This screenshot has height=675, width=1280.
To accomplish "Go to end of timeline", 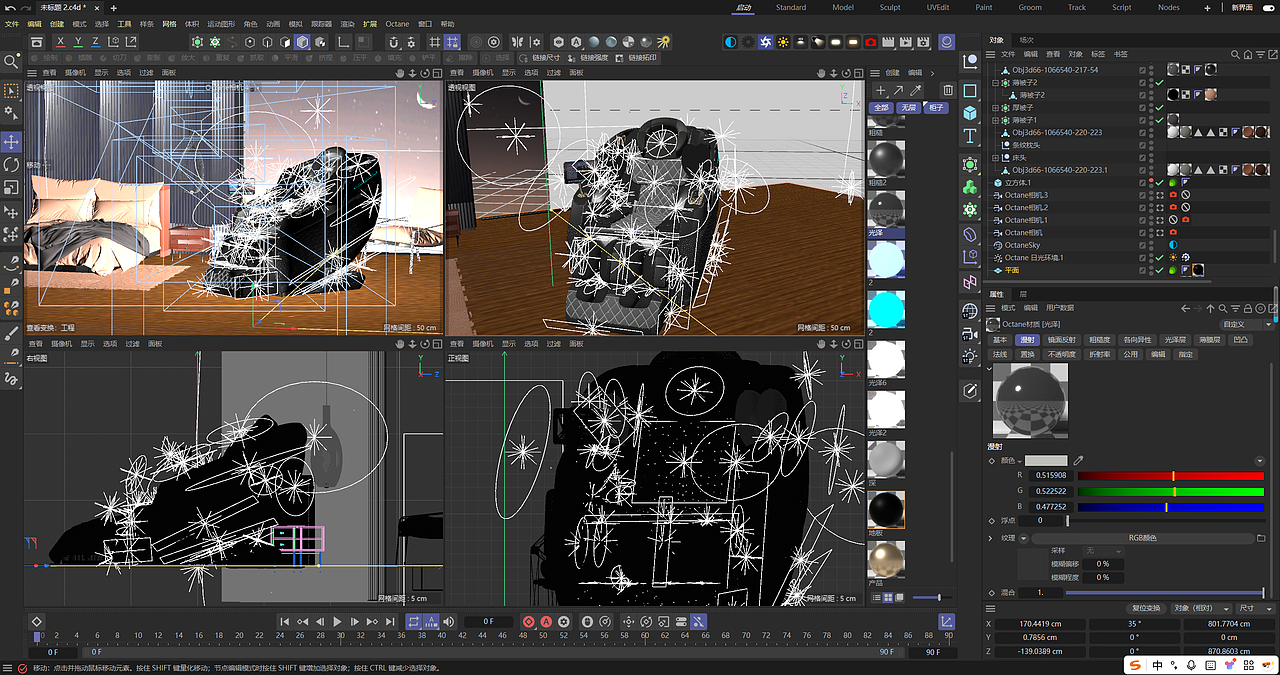I will (390, 622).
